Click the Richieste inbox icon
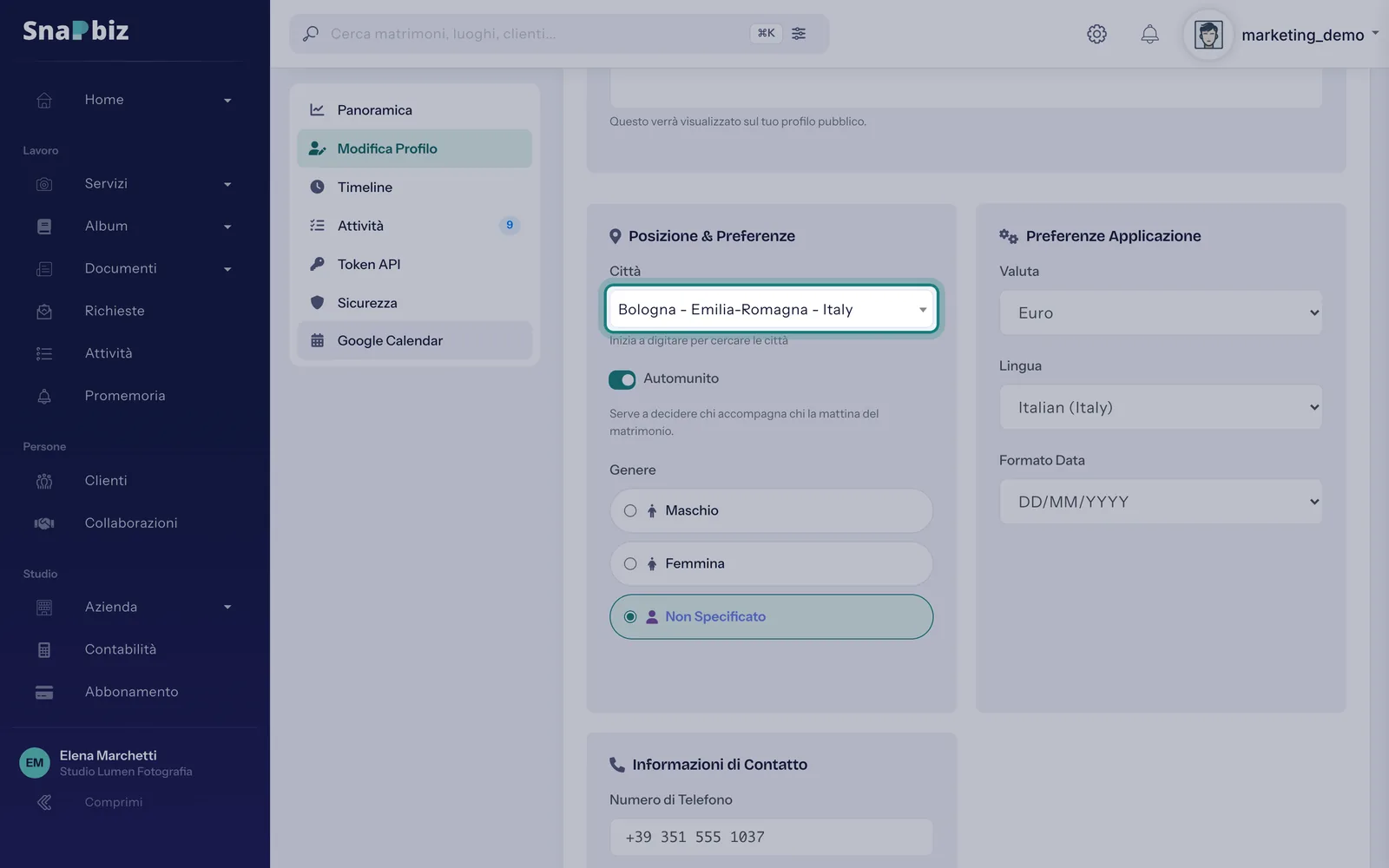This screenshot has width=1389, height=868. [44, 311]
